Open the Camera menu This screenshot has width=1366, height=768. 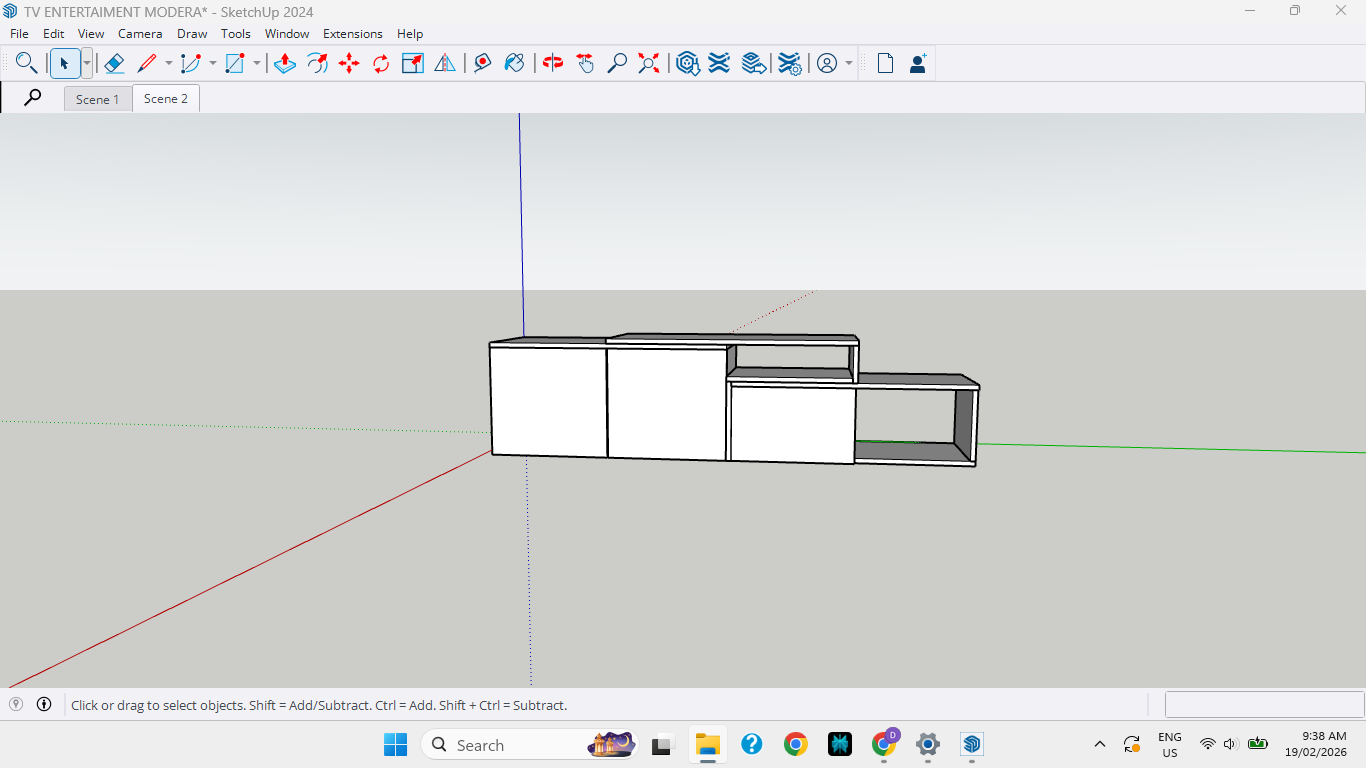(140, 34)
